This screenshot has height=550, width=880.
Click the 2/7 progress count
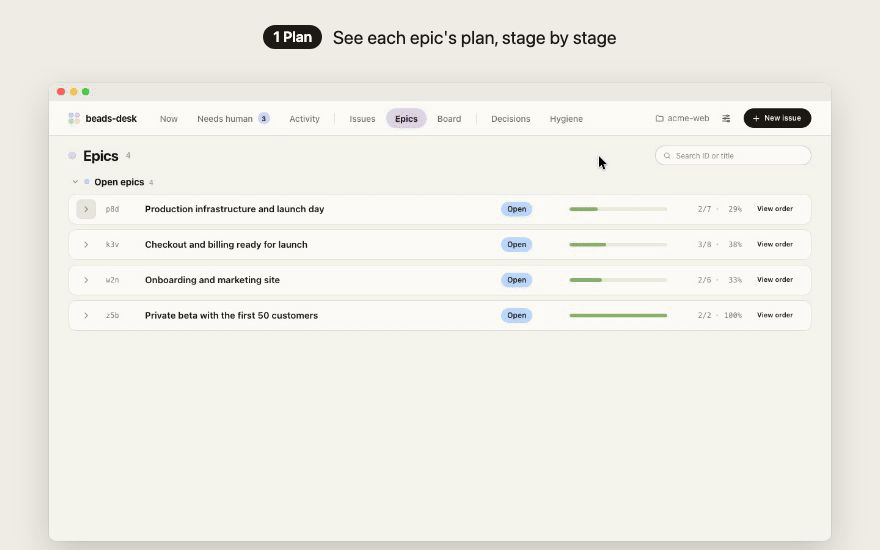pos(704,209)
